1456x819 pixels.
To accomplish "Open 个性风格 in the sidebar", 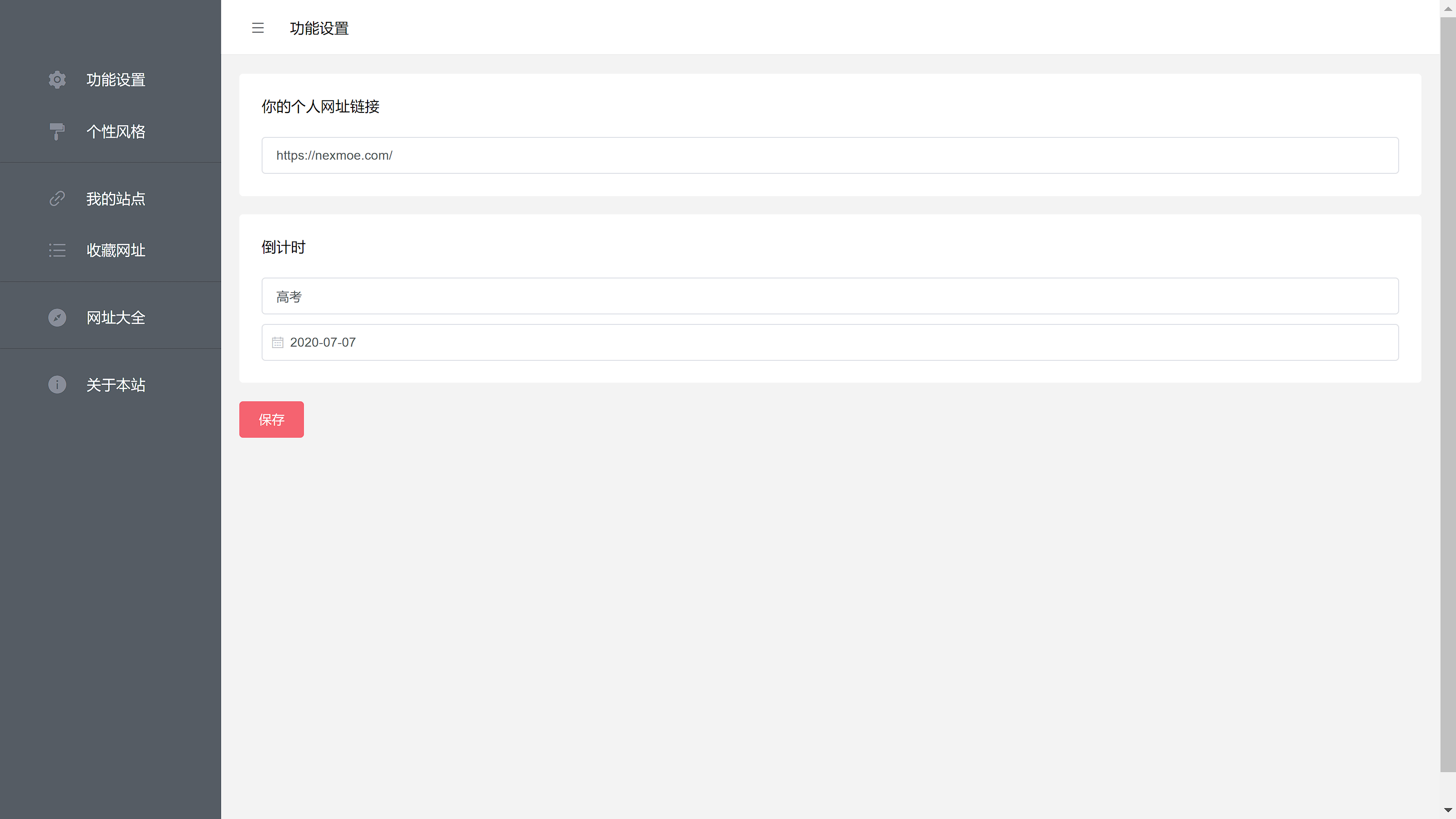I will tap(115, 131).
